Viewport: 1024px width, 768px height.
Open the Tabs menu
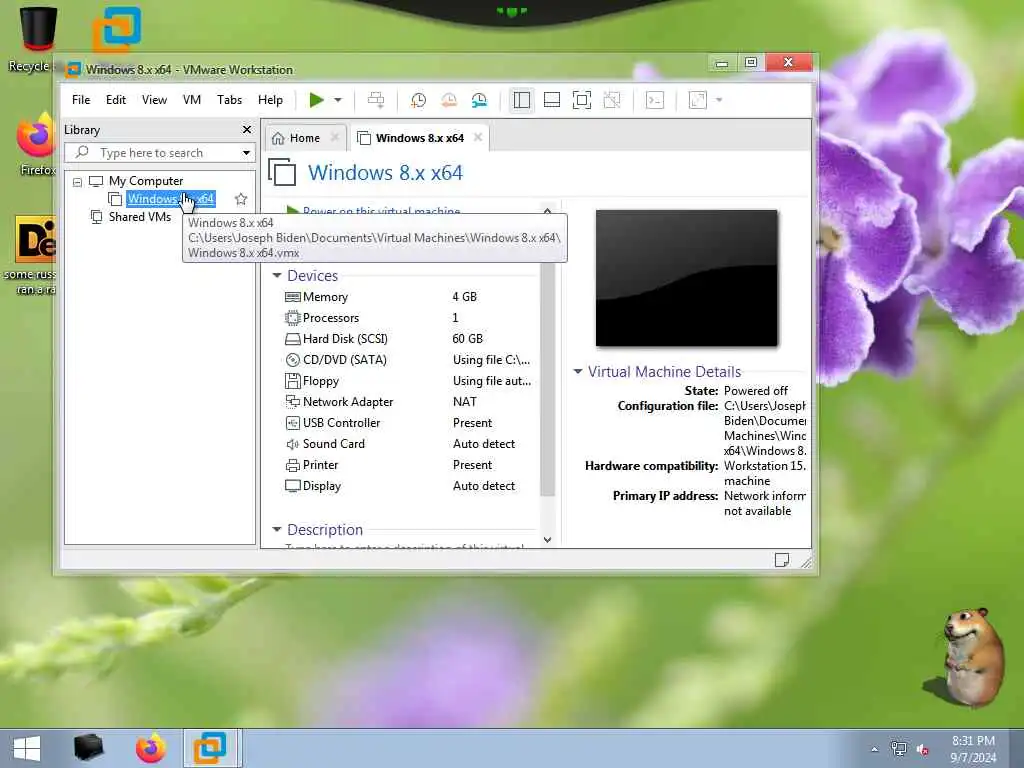tap(229, 100)
